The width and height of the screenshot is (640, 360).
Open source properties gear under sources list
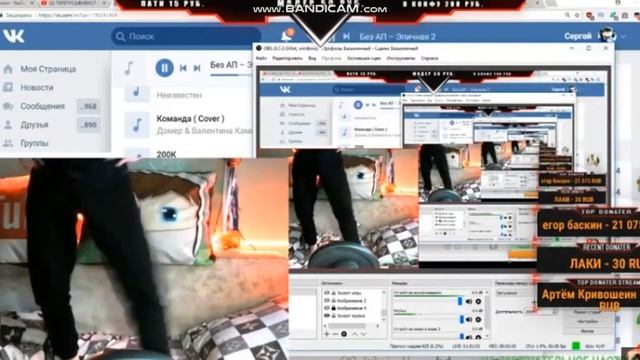point(344,334)
